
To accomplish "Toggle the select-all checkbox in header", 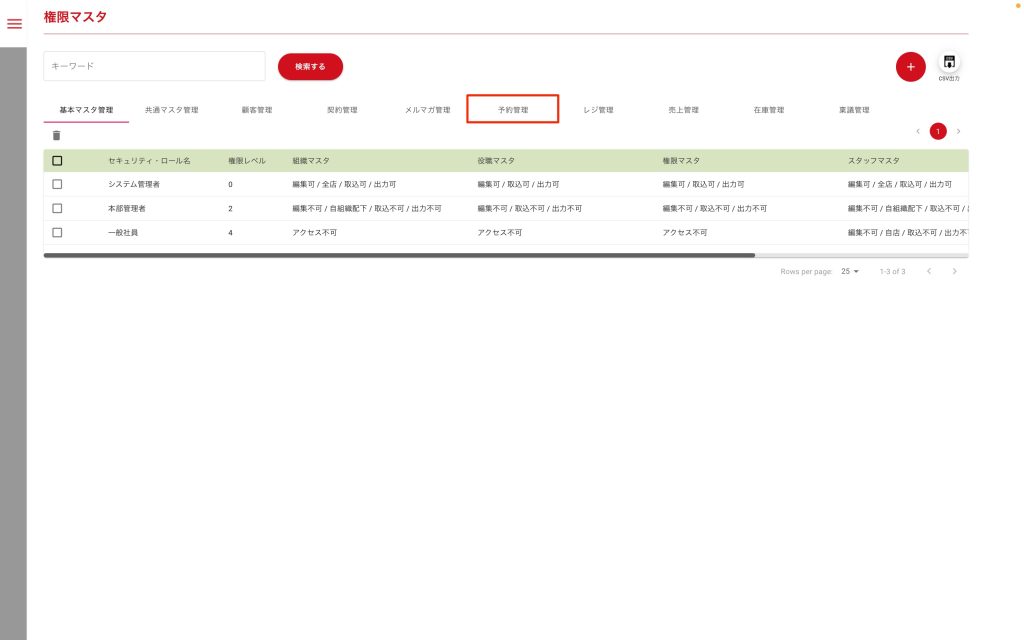I will click(x=57, y=160).
